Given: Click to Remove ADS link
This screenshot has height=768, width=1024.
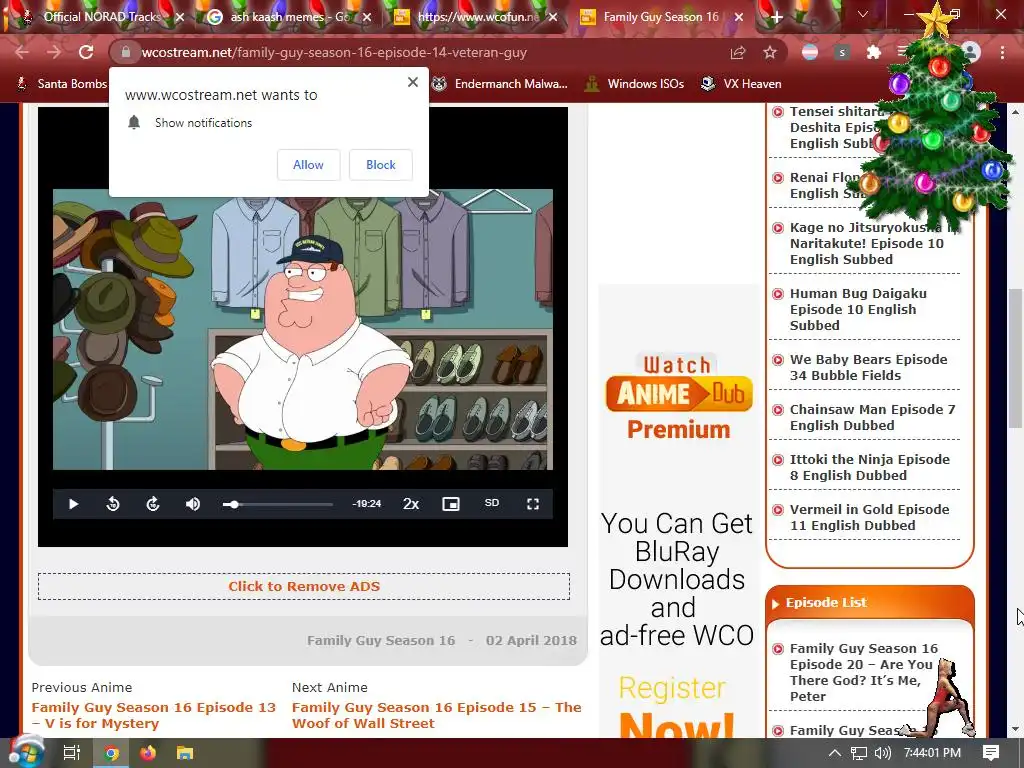Looking at the screenshot, I should click(304, 586).
